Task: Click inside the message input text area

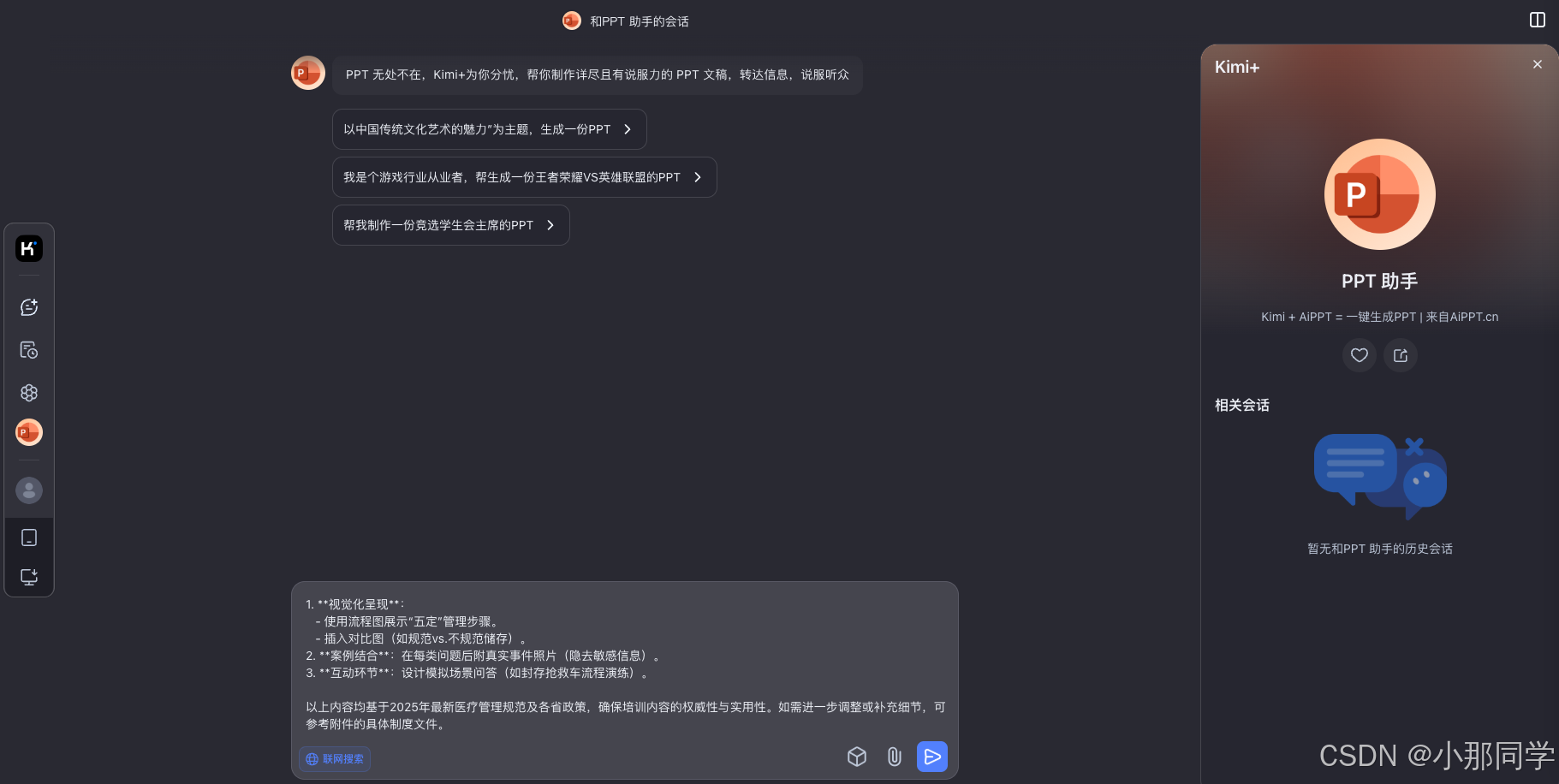Action: [625, 663]
